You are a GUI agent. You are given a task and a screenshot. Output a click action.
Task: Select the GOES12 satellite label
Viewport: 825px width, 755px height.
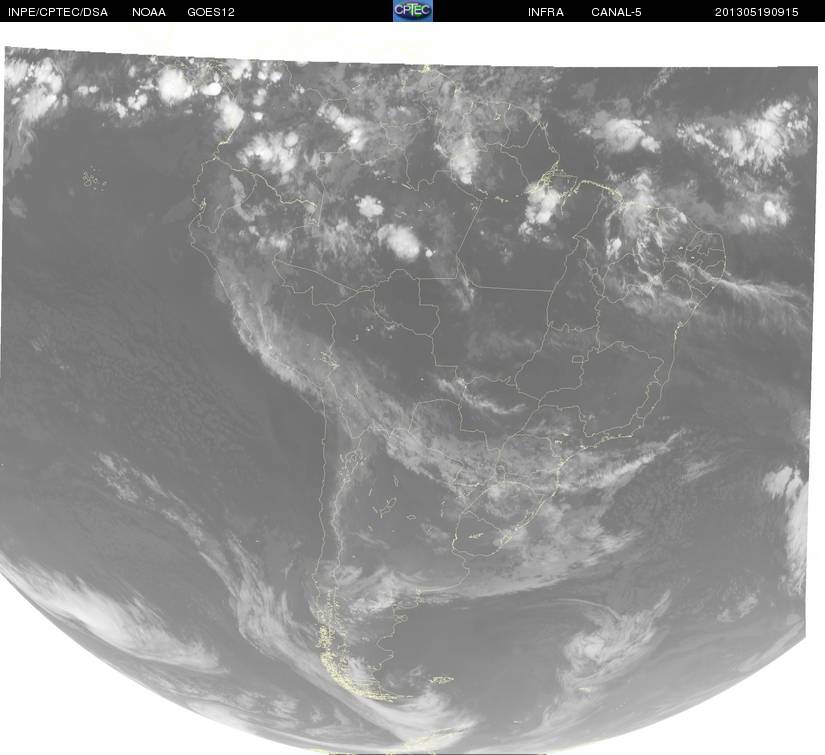pyautogui.click(x=211, y=12)
